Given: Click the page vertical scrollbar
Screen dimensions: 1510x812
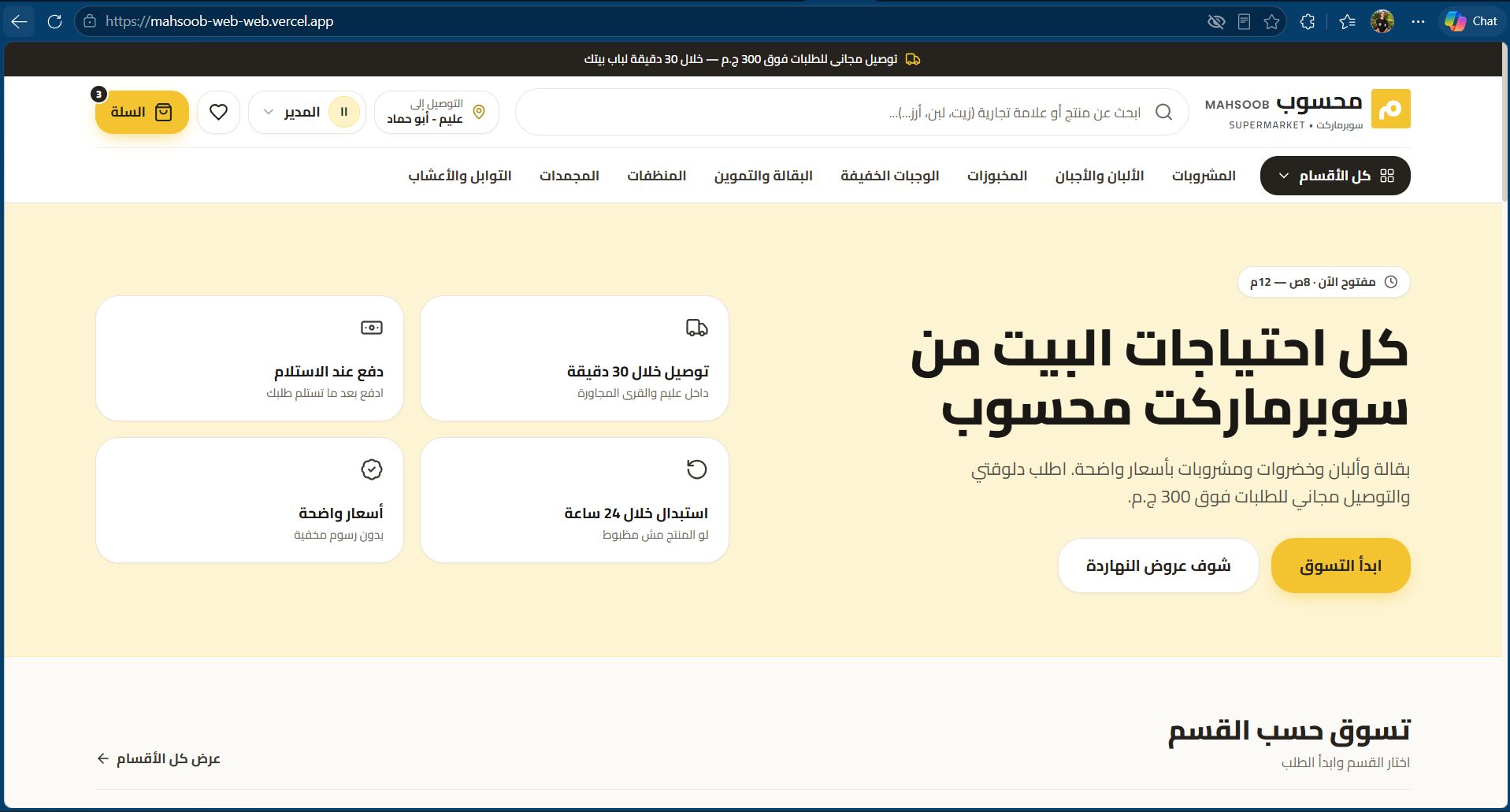Looking at the screenshot, I should click(1504, 122).
